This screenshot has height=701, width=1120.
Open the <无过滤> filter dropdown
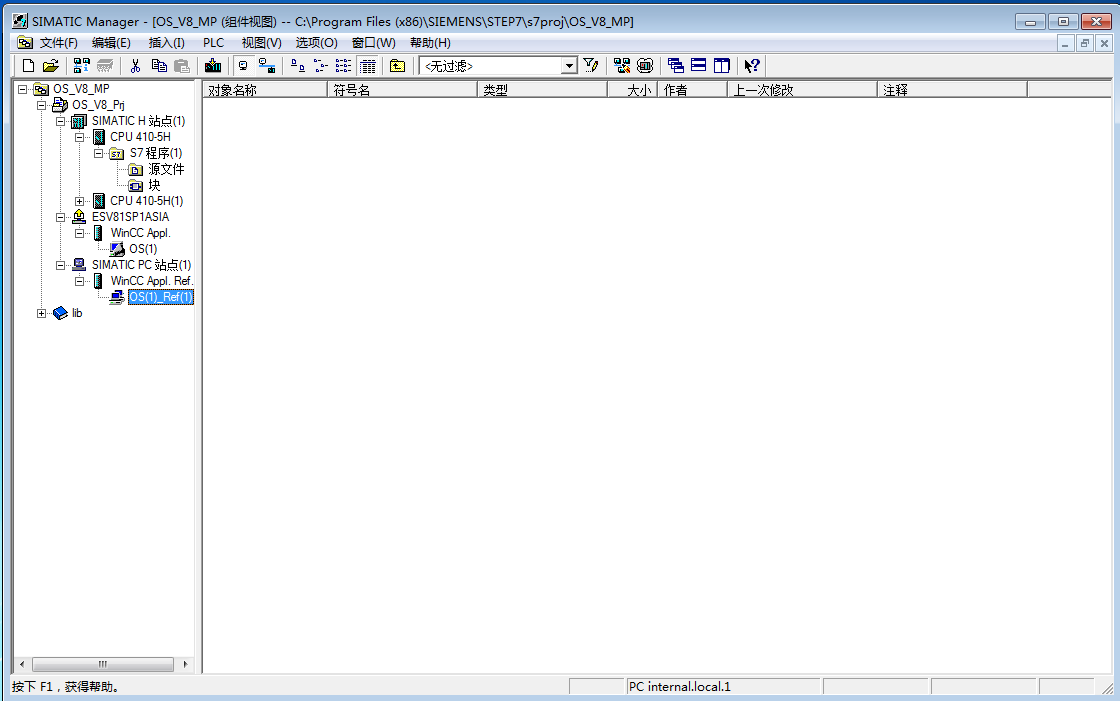pos(569,66)
